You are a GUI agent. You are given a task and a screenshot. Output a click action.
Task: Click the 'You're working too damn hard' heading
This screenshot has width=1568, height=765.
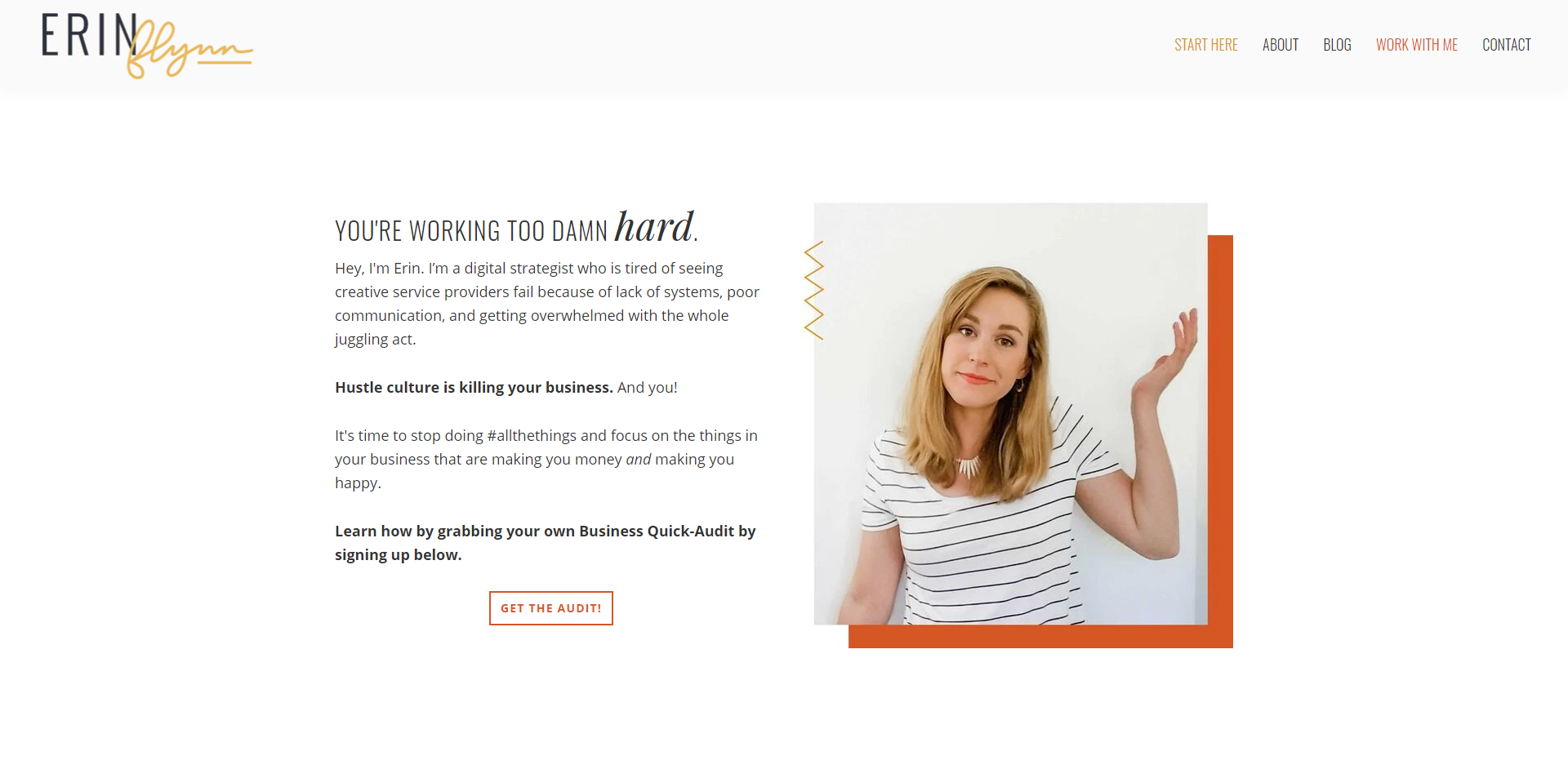click(x=516, y=228)
